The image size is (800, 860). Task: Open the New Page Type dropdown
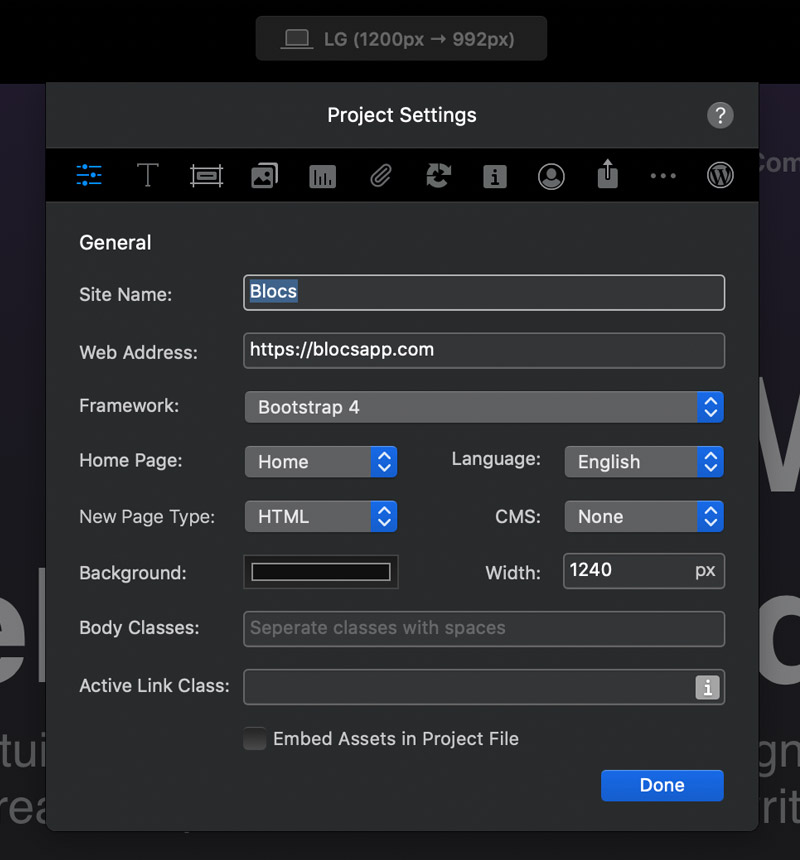pos(321,517)
